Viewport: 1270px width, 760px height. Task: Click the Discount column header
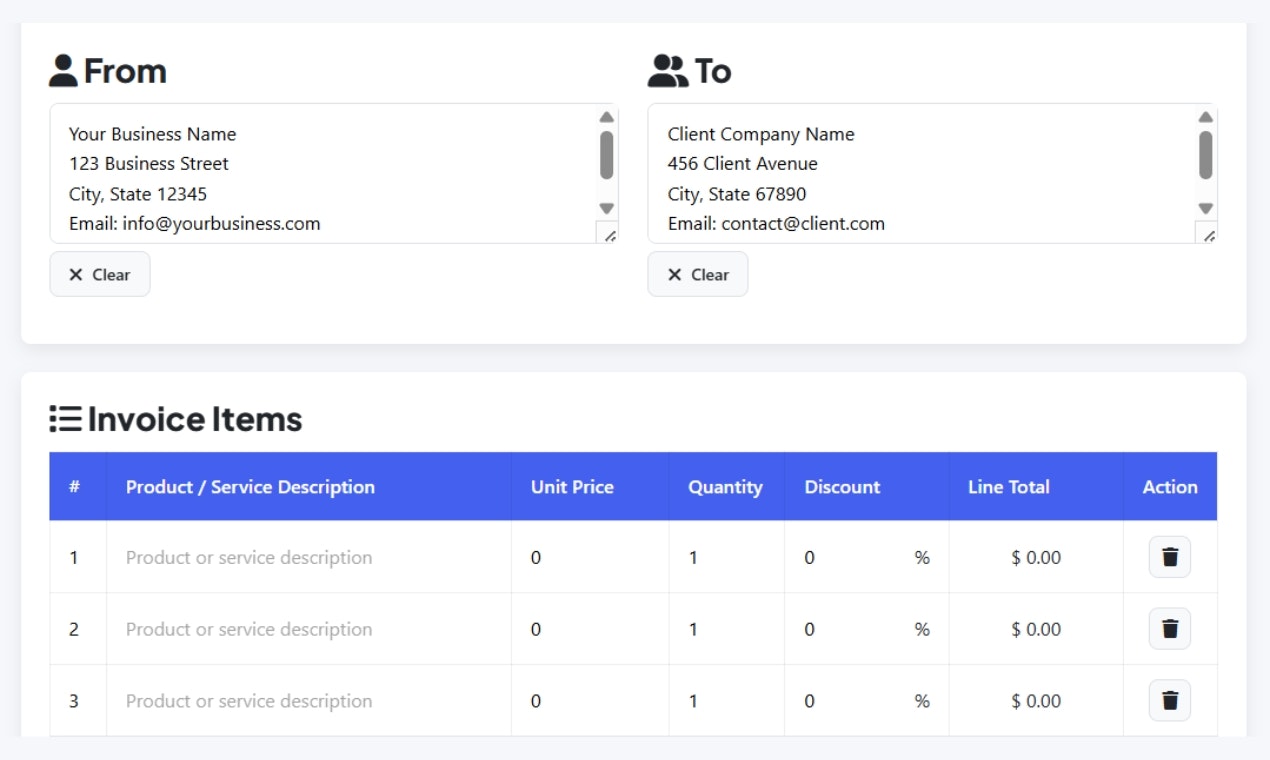[842, 487]
